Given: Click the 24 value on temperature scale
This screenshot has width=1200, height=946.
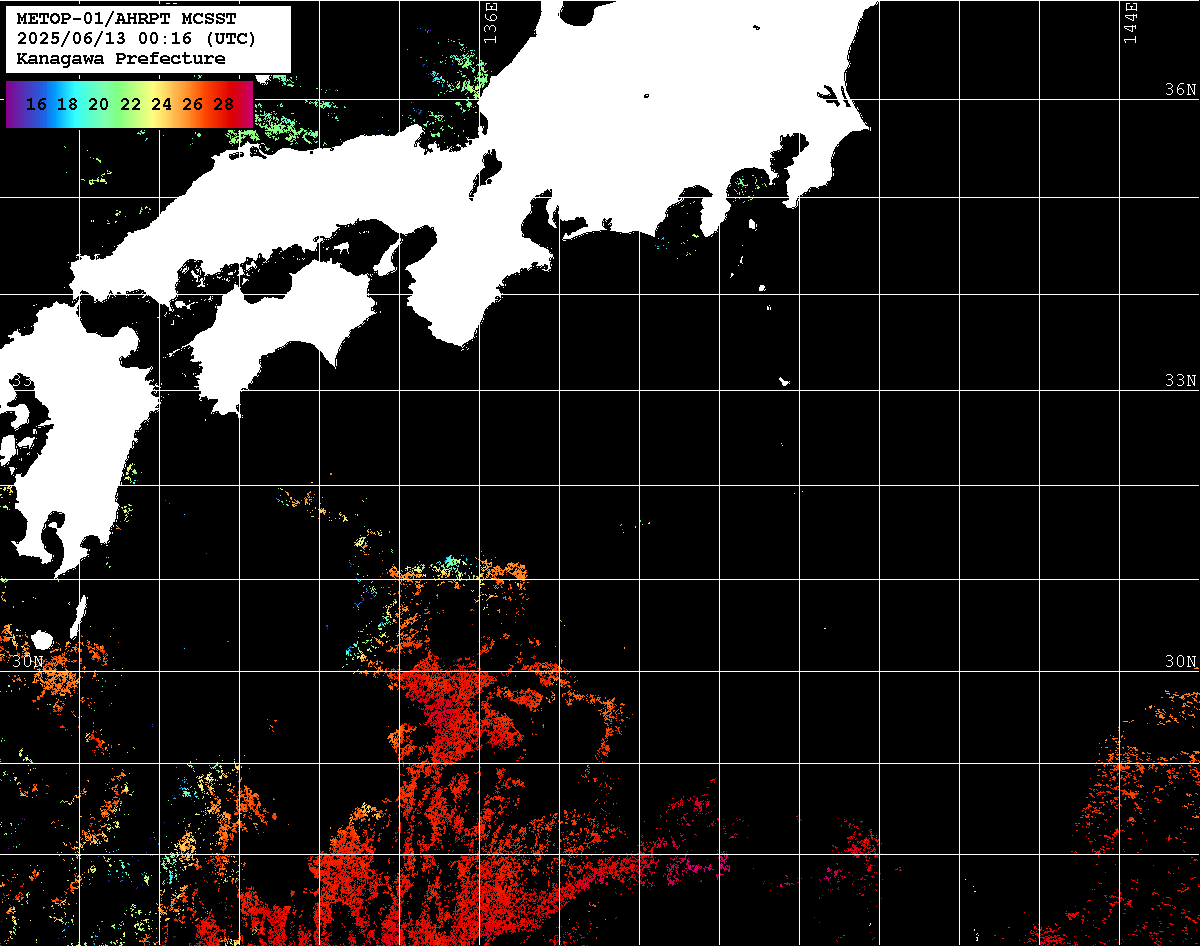Looking at the screenshot, I should click(161, 104).
